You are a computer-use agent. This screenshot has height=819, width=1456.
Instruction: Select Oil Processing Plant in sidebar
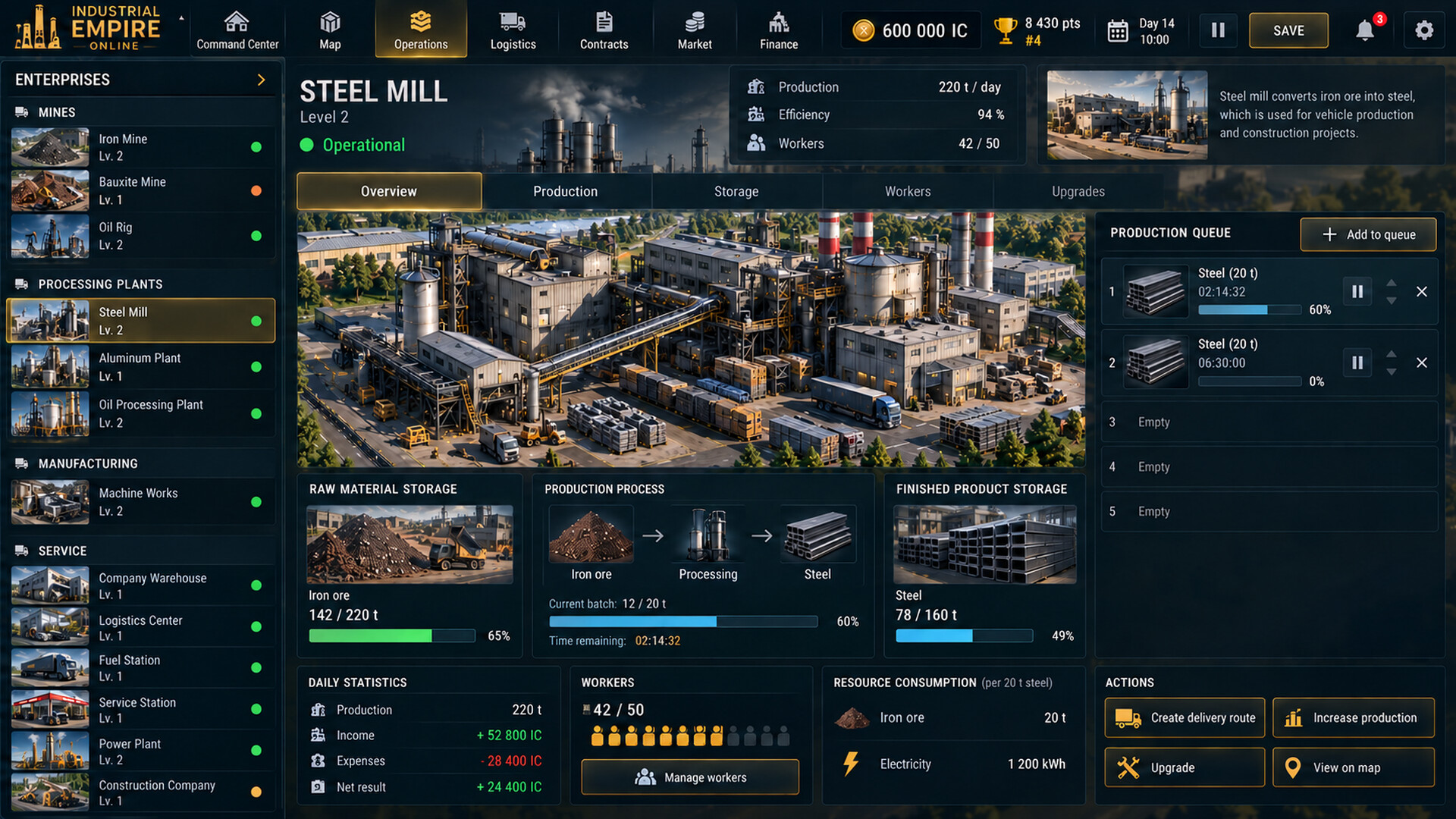point(141,413)
